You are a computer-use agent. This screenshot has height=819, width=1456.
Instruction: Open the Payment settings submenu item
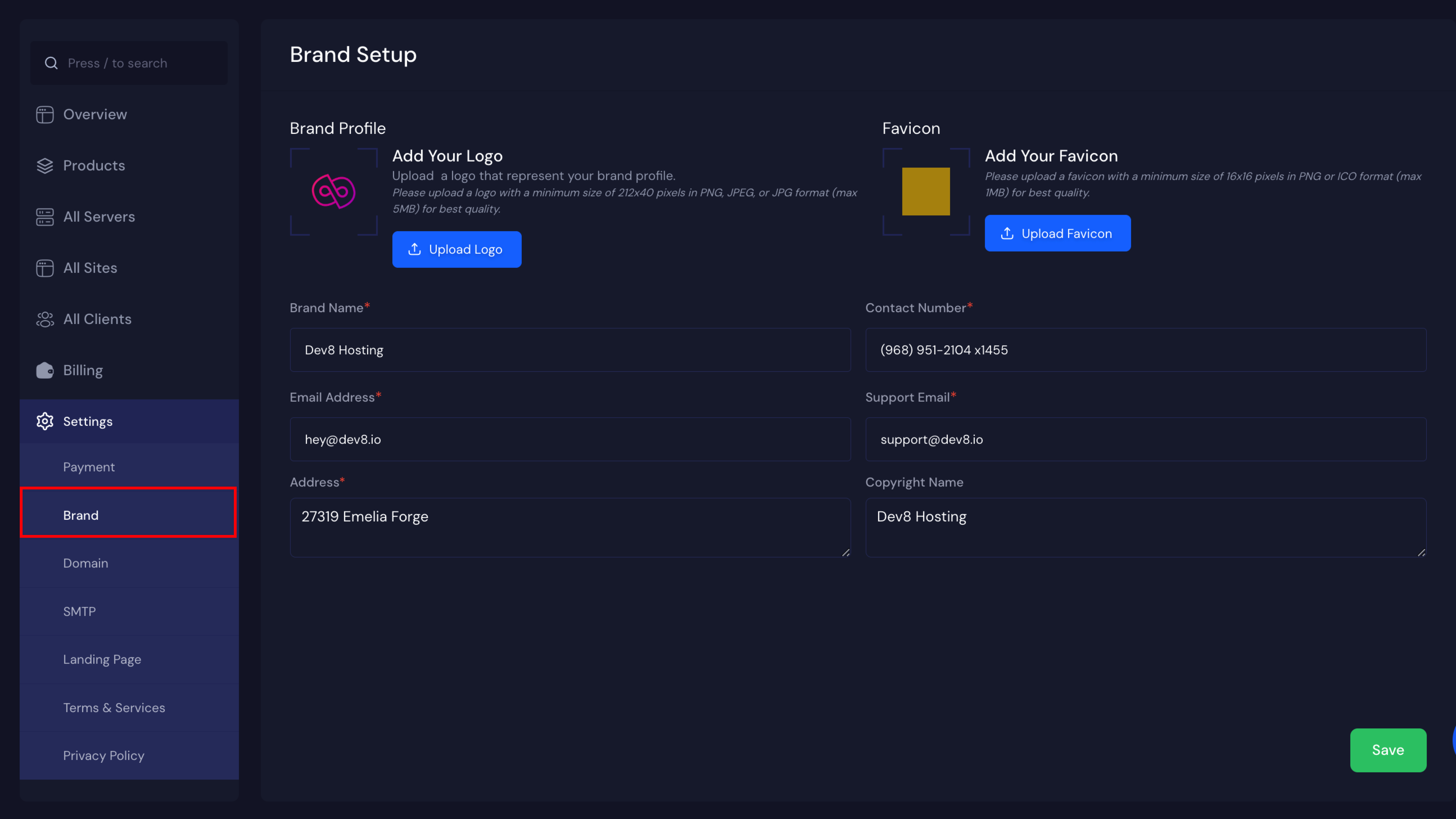coord(89,467)
